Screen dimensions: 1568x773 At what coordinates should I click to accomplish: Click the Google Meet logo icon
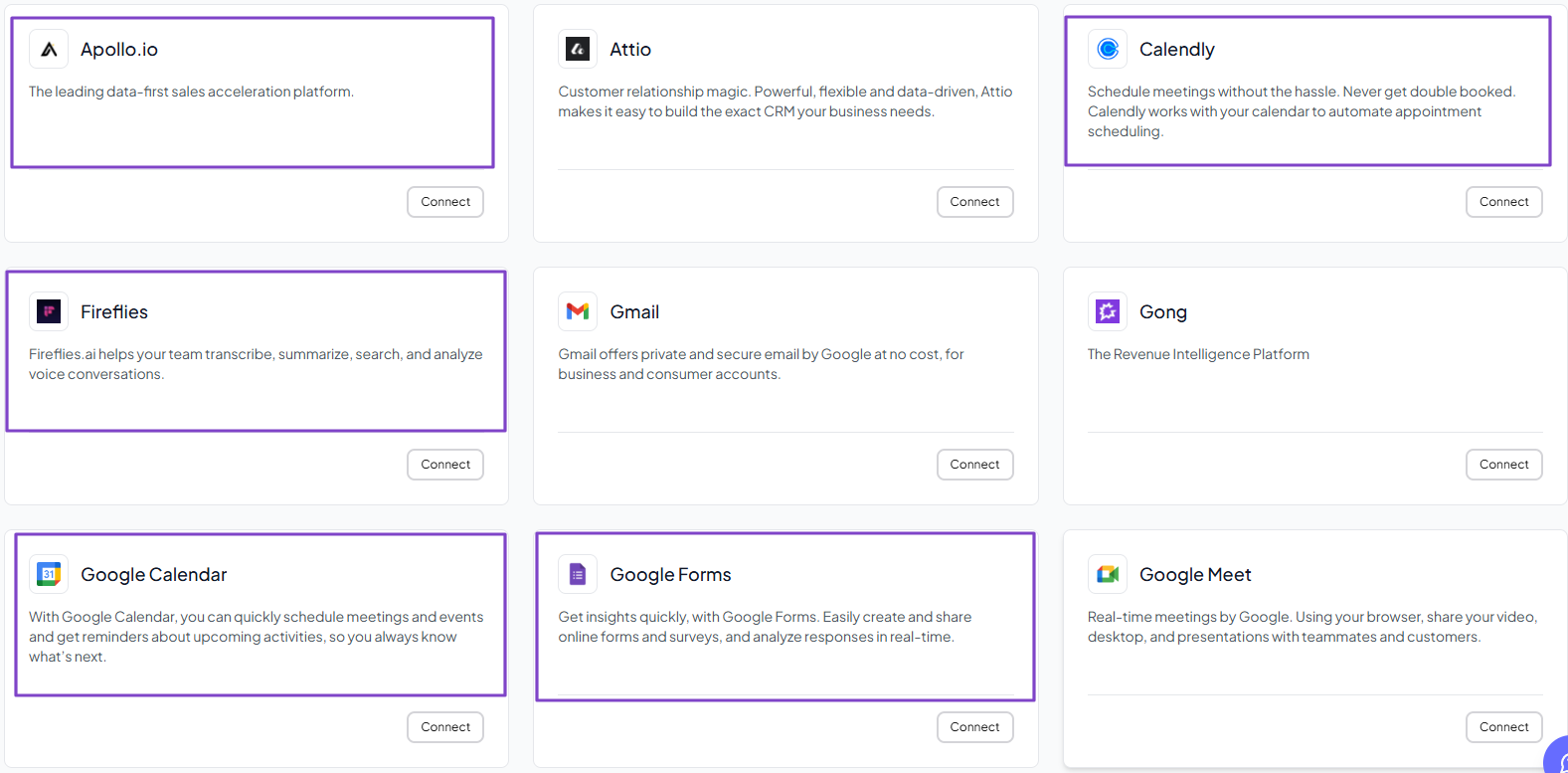coord(1108,574)
